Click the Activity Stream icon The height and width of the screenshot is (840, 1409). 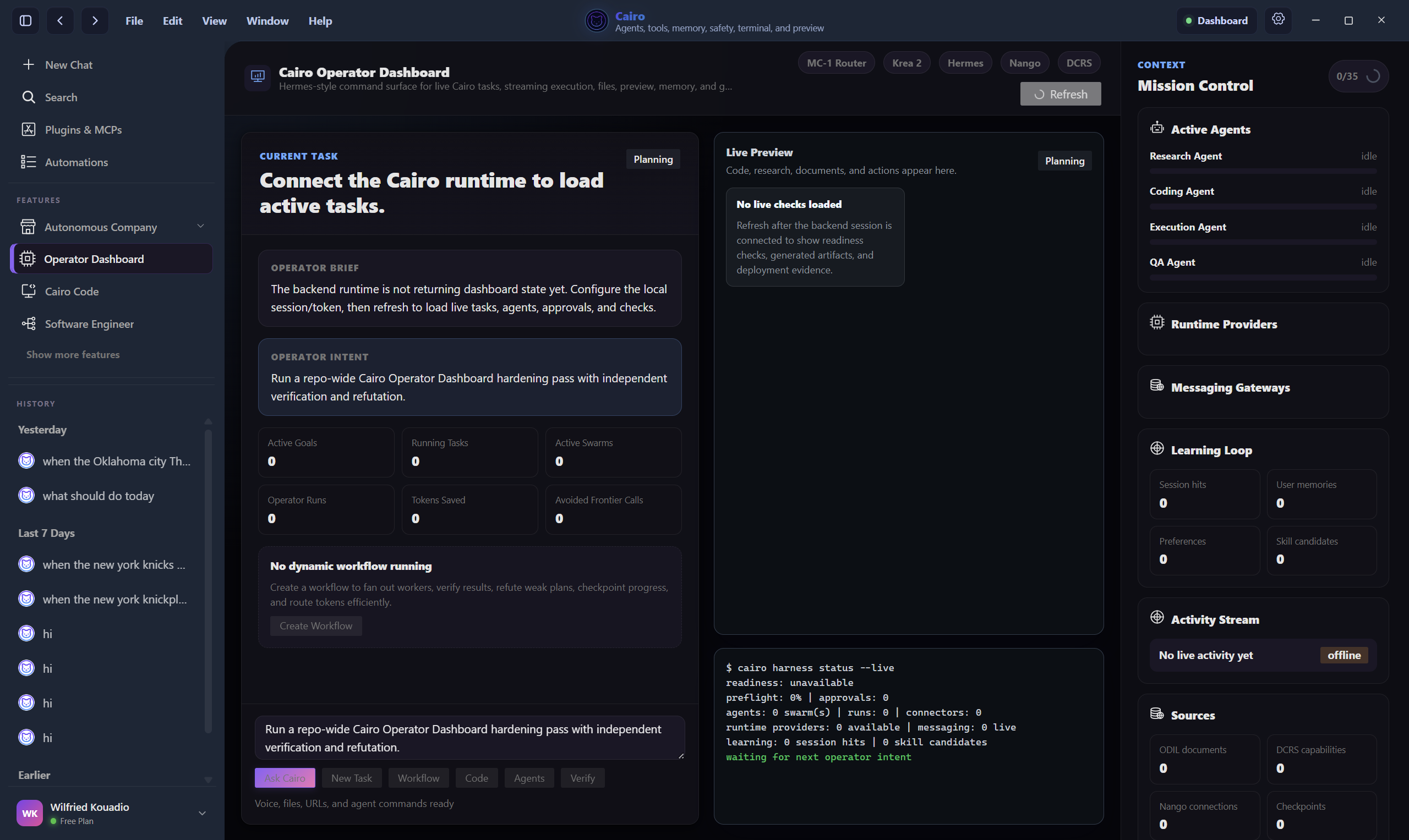pos(1157,618)
